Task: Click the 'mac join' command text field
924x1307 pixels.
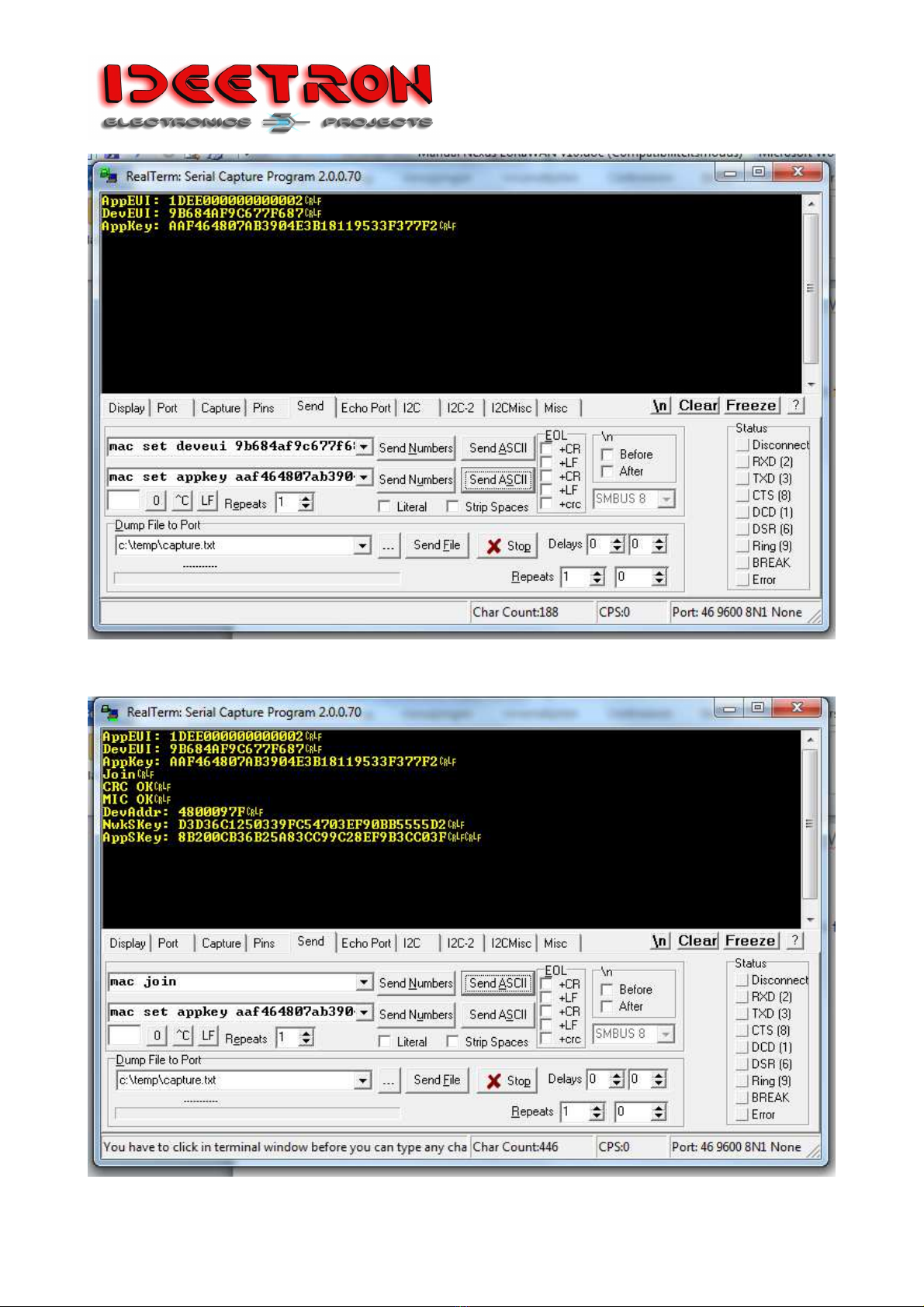Action: click(x=232, y=983)
